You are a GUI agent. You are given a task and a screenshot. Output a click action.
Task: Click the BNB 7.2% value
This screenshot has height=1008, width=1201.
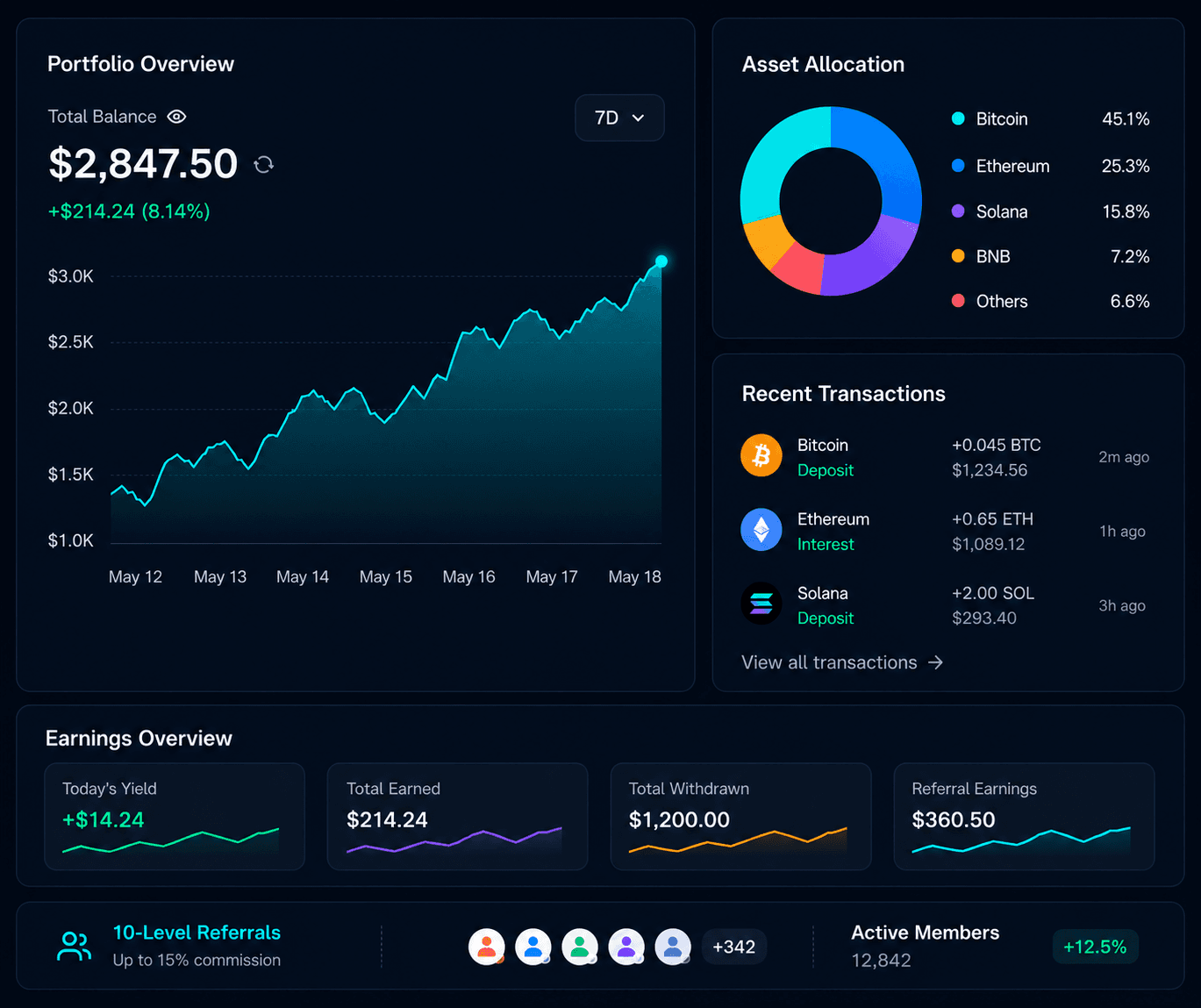(1130, 256)
